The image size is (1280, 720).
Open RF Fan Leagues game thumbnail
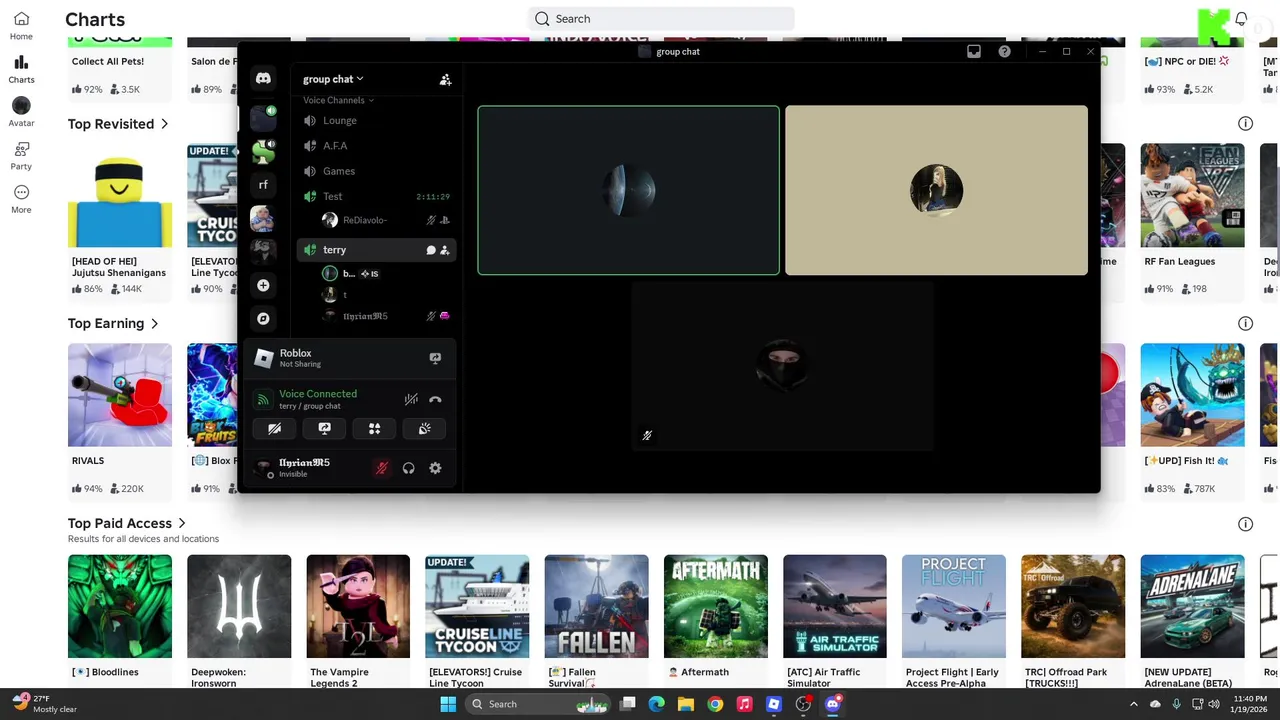(1193, 195)
